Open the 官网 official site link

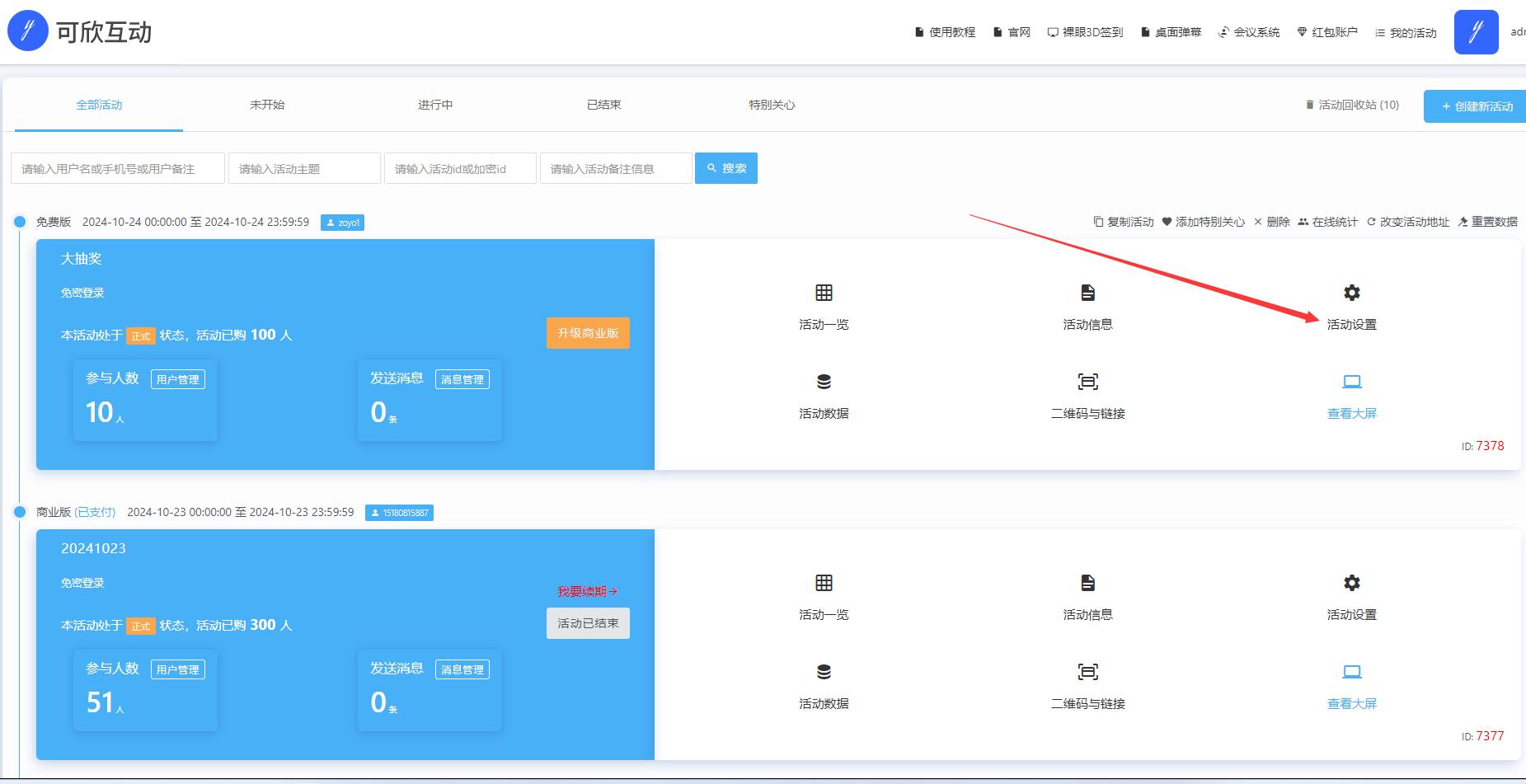pyautogui.click(x=1012, y=32)
